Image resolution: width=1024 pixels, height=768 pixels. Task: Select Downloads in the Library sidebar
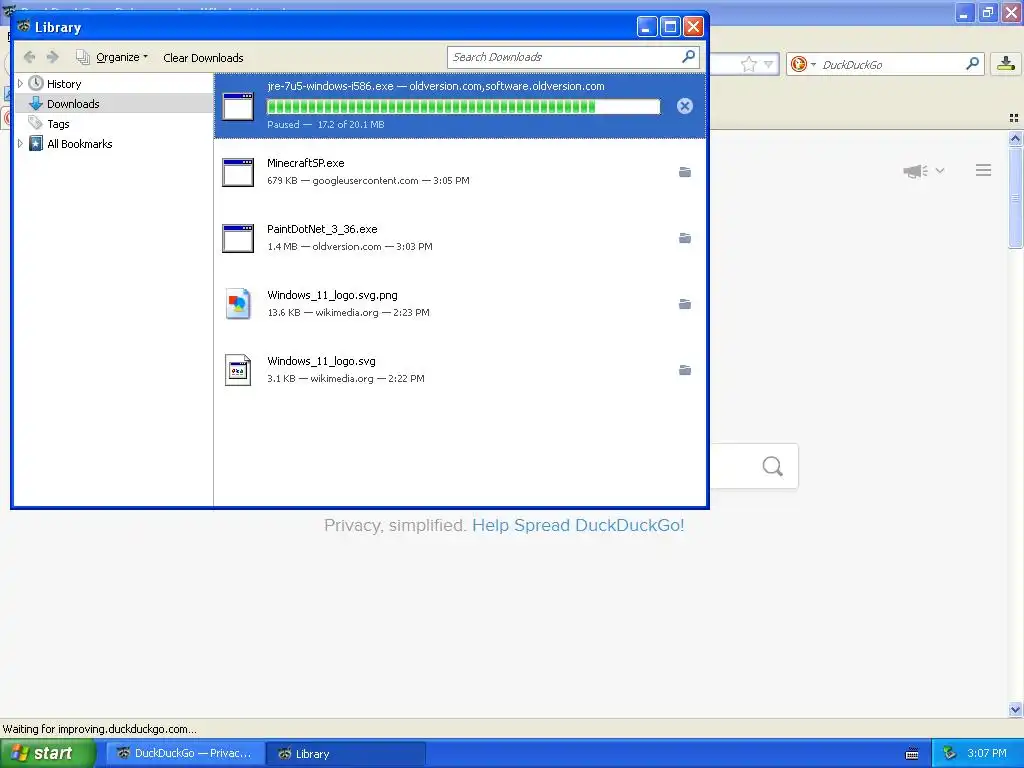[73, 104]
